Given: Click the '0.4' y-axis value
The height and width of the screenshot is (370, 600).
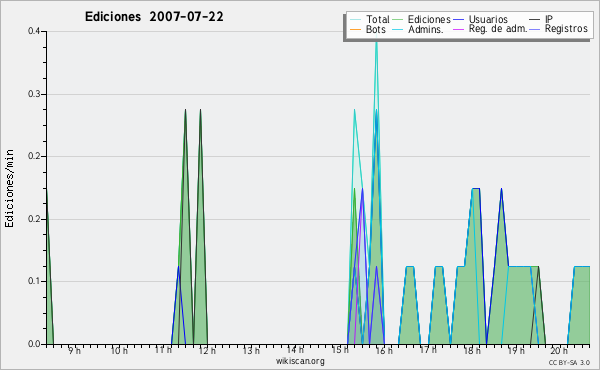Looking at the screenshot, I should click(34, 31).
